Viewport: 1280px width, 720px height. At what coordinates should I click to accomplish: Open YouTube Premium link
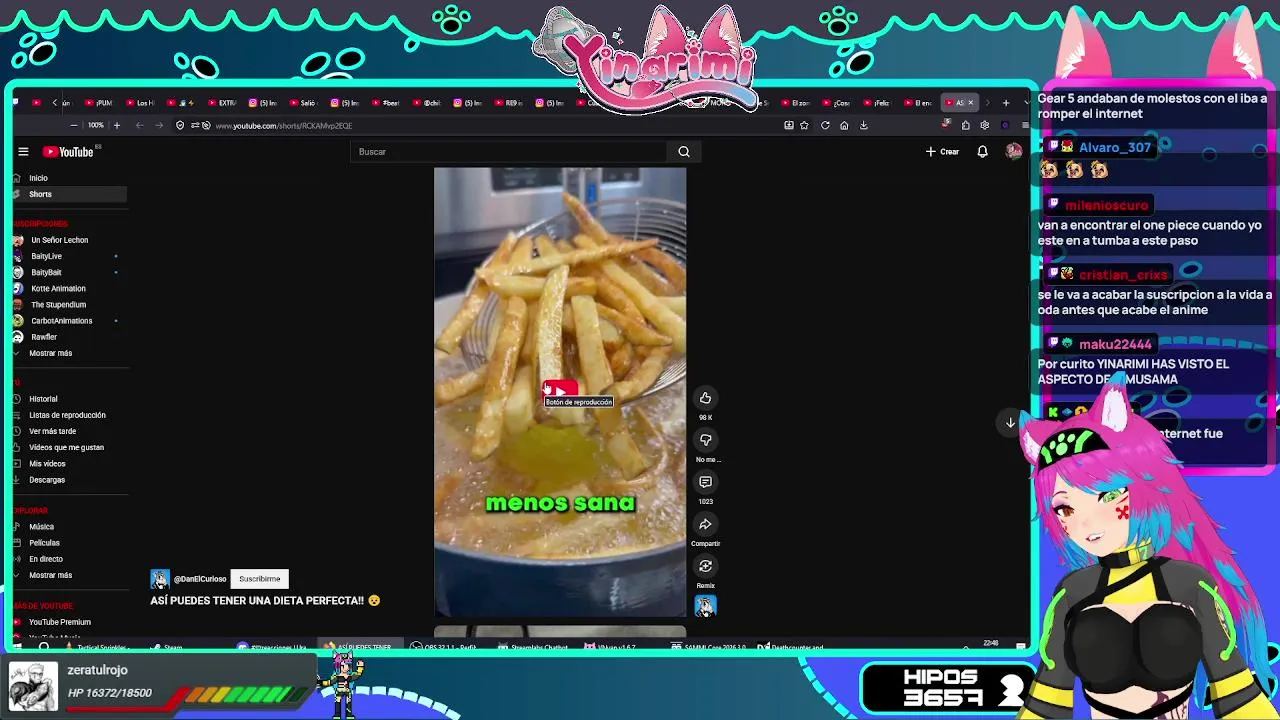[59, 622]
